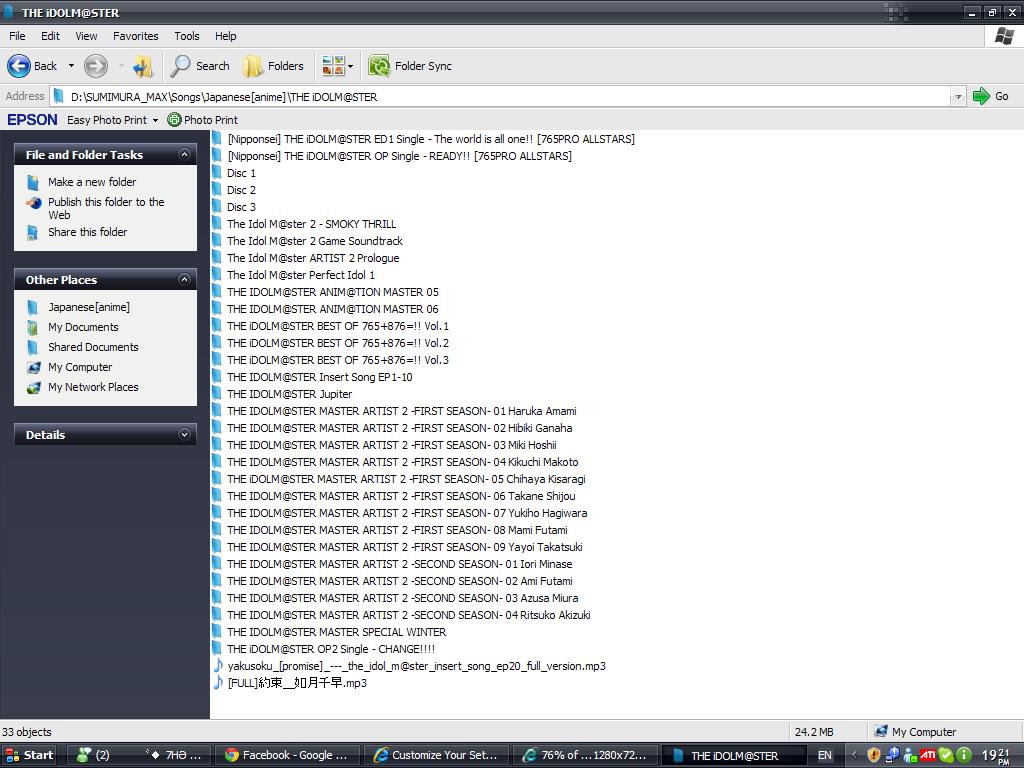Viewport: 1024px width, 768px height.
Task: Open Japanese[anime] in Other Places
Action: [x=89, y=307]
